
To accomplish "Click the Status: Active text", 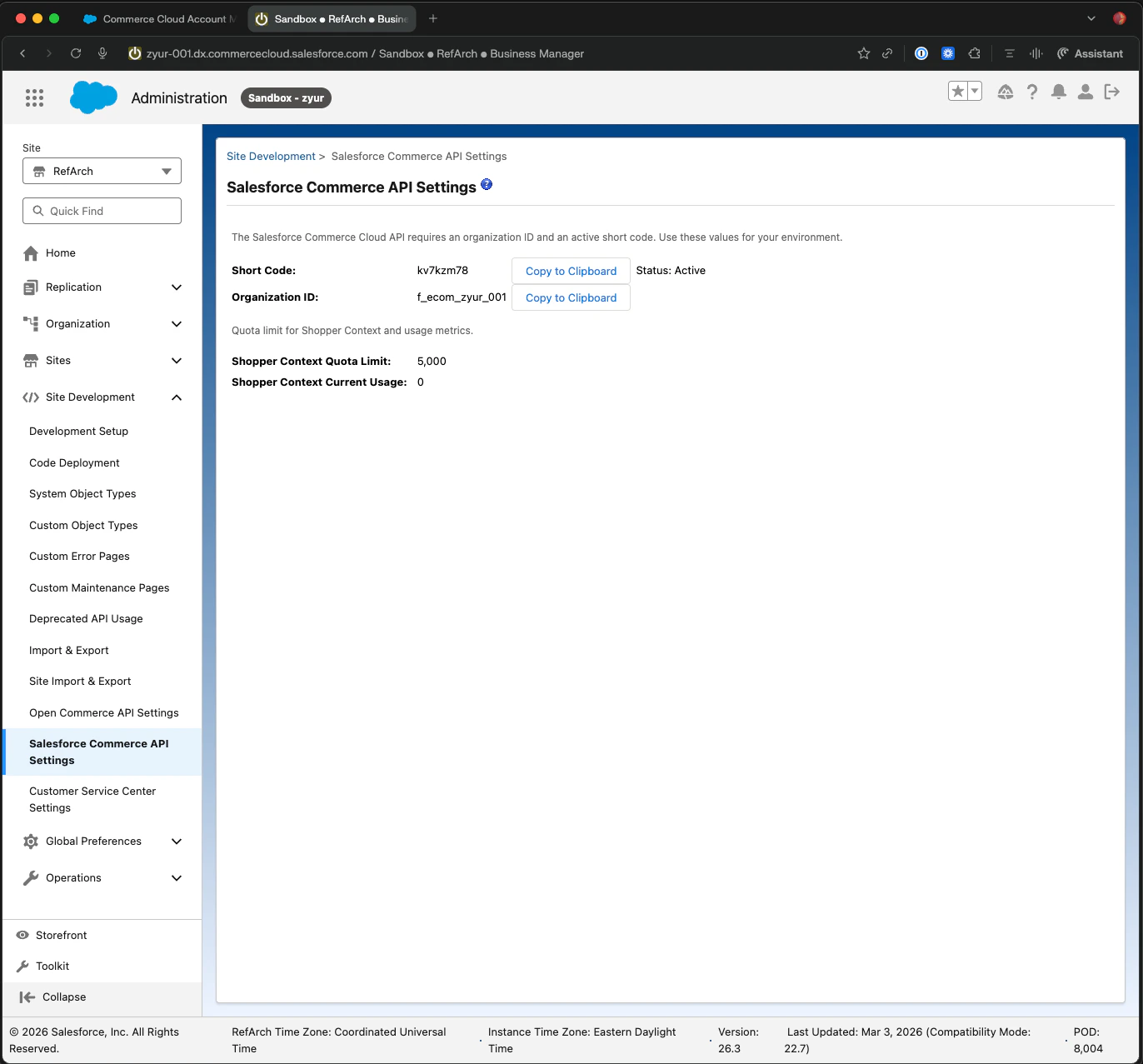I will pos(671,271).
